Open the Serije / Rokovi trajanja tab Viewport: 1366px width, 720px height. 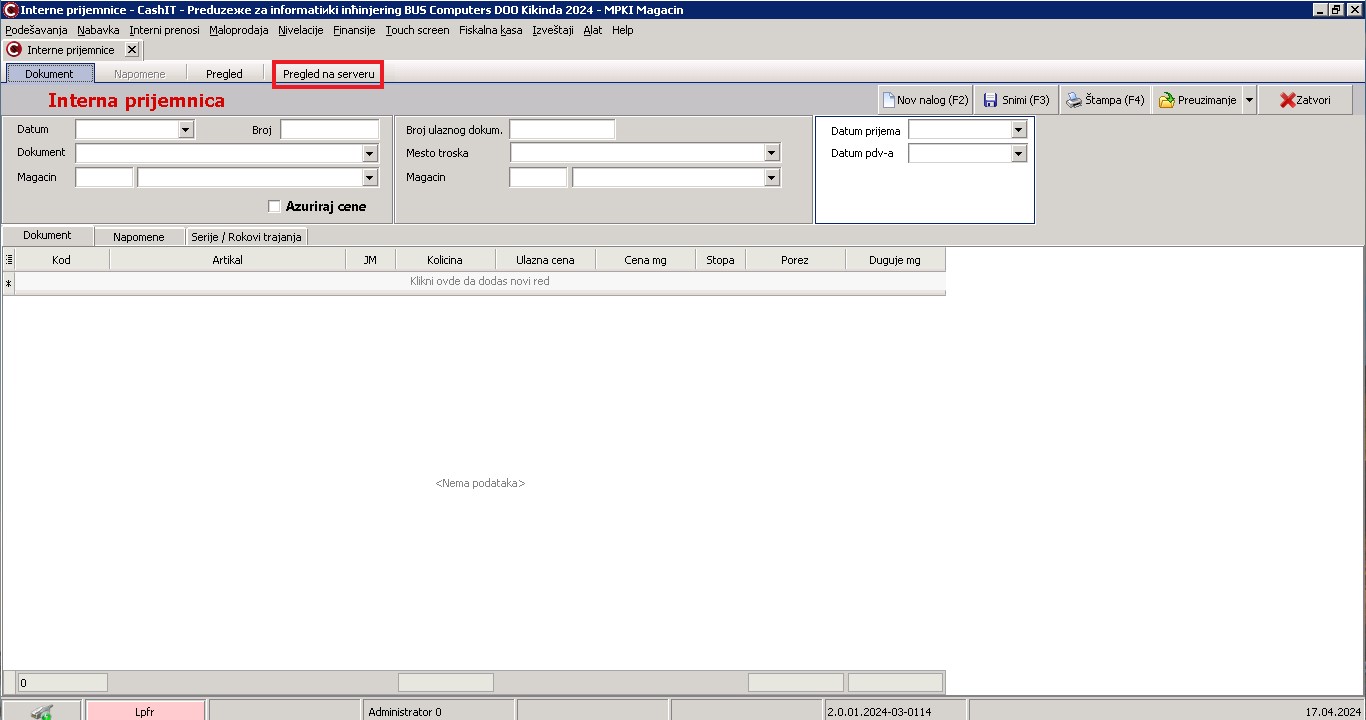247,237
